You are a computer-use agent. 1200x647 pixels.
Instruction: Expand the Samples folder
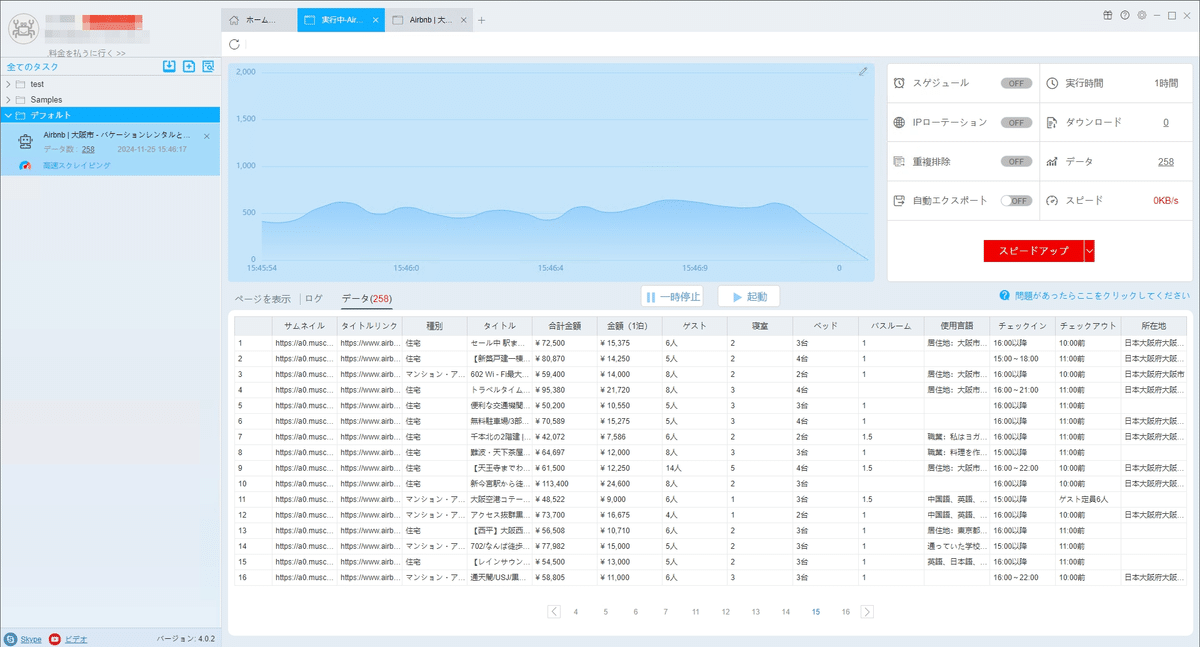click(x=9, y=100)
